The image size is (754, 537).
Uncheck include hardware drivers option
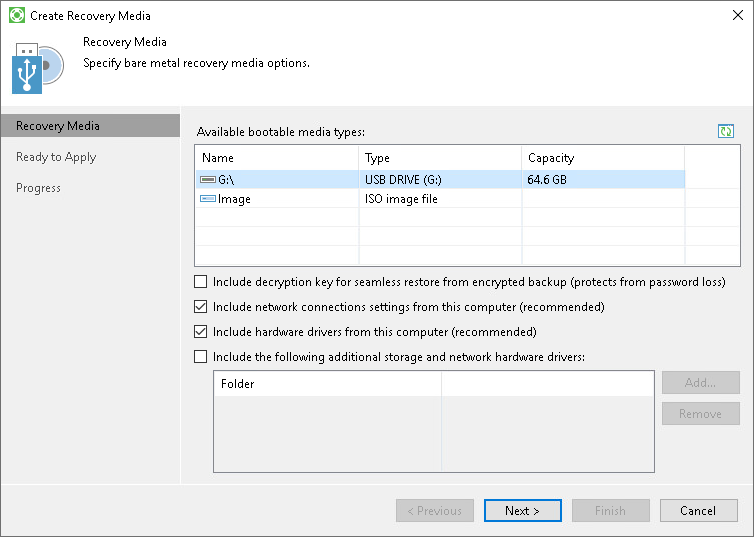[x=201, y=332]
